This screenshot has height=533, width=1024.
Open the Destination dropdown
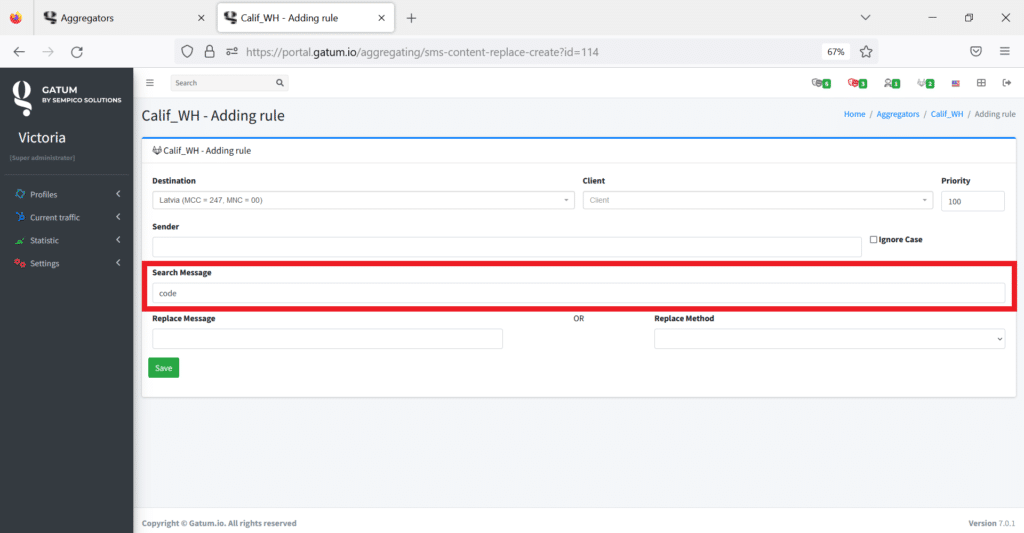(363, 200)
